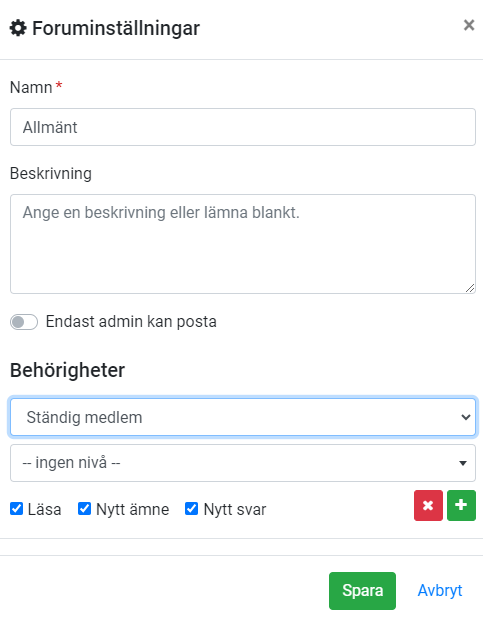Click the gear icon beside Foruminställningar
This screenshot has height=623, width=483.
tap(18, 28)
